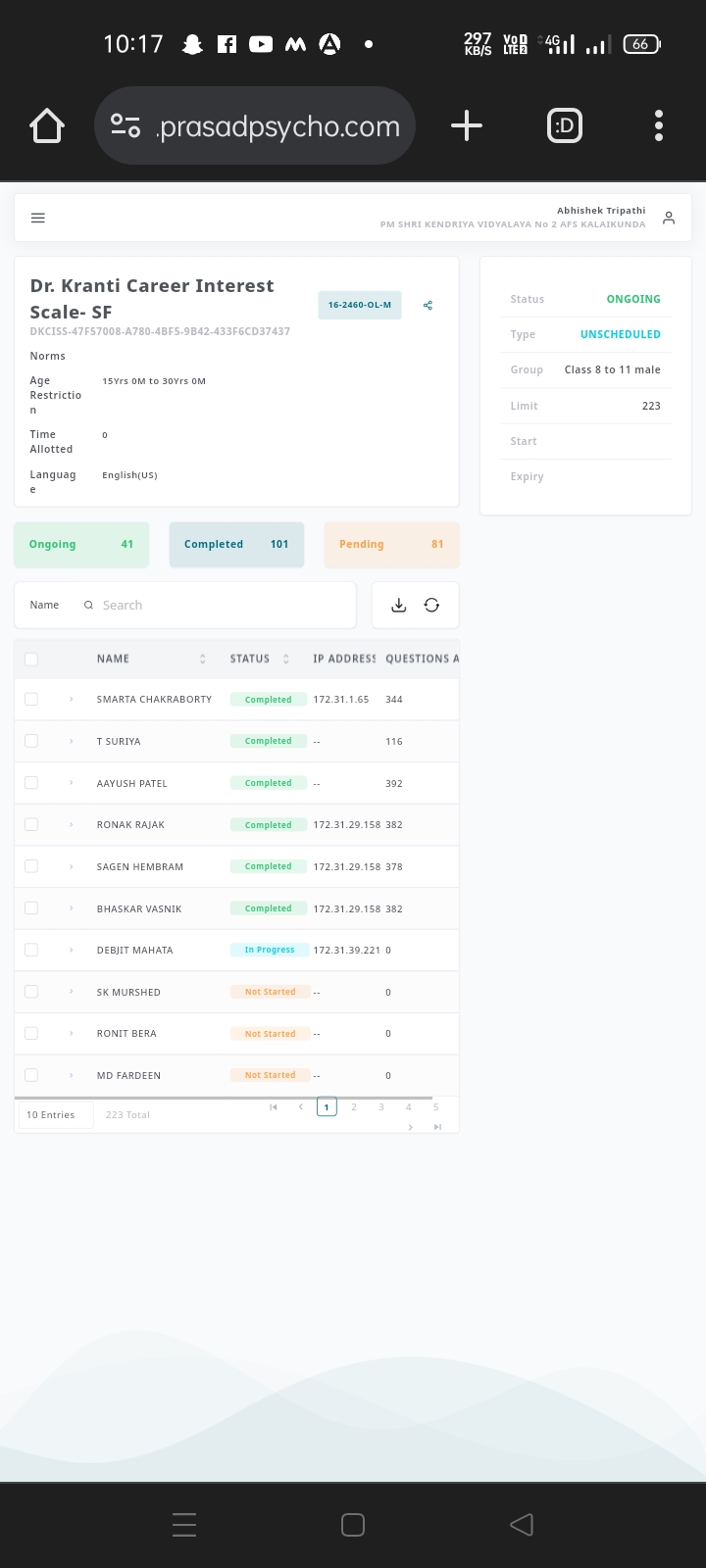Screen dimensions: 706x1568
Task: Open the browser three-dot menu
Action: pyautogui.click(x=658, y=126)
